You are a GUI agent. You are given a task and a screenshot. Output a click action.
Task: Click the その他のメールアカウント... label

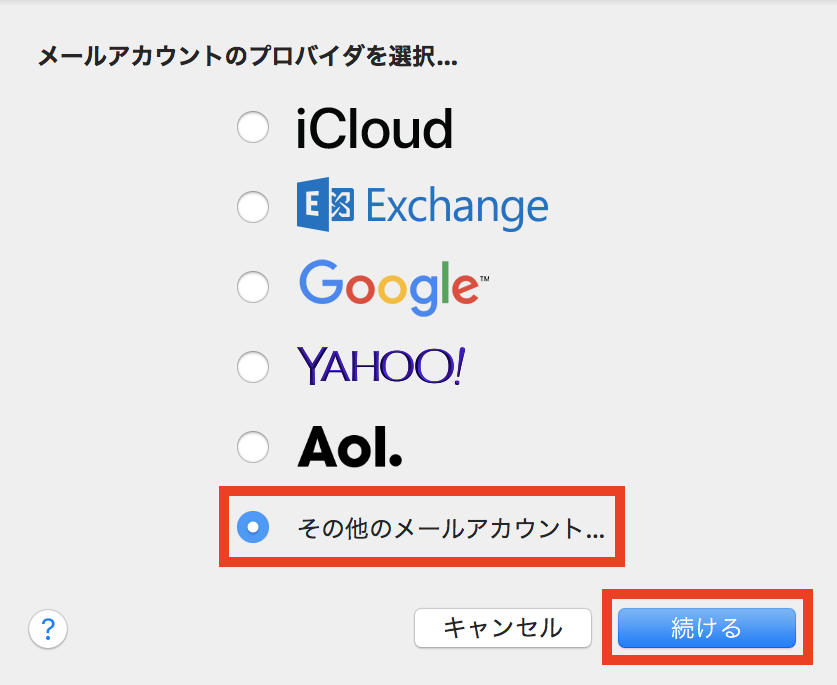pyautogui.click(x=451, y=529)
